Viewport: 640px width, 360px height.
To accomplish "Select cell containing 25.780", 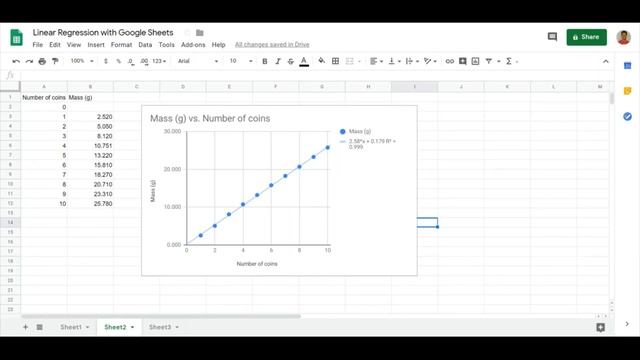I will point(91,204).
